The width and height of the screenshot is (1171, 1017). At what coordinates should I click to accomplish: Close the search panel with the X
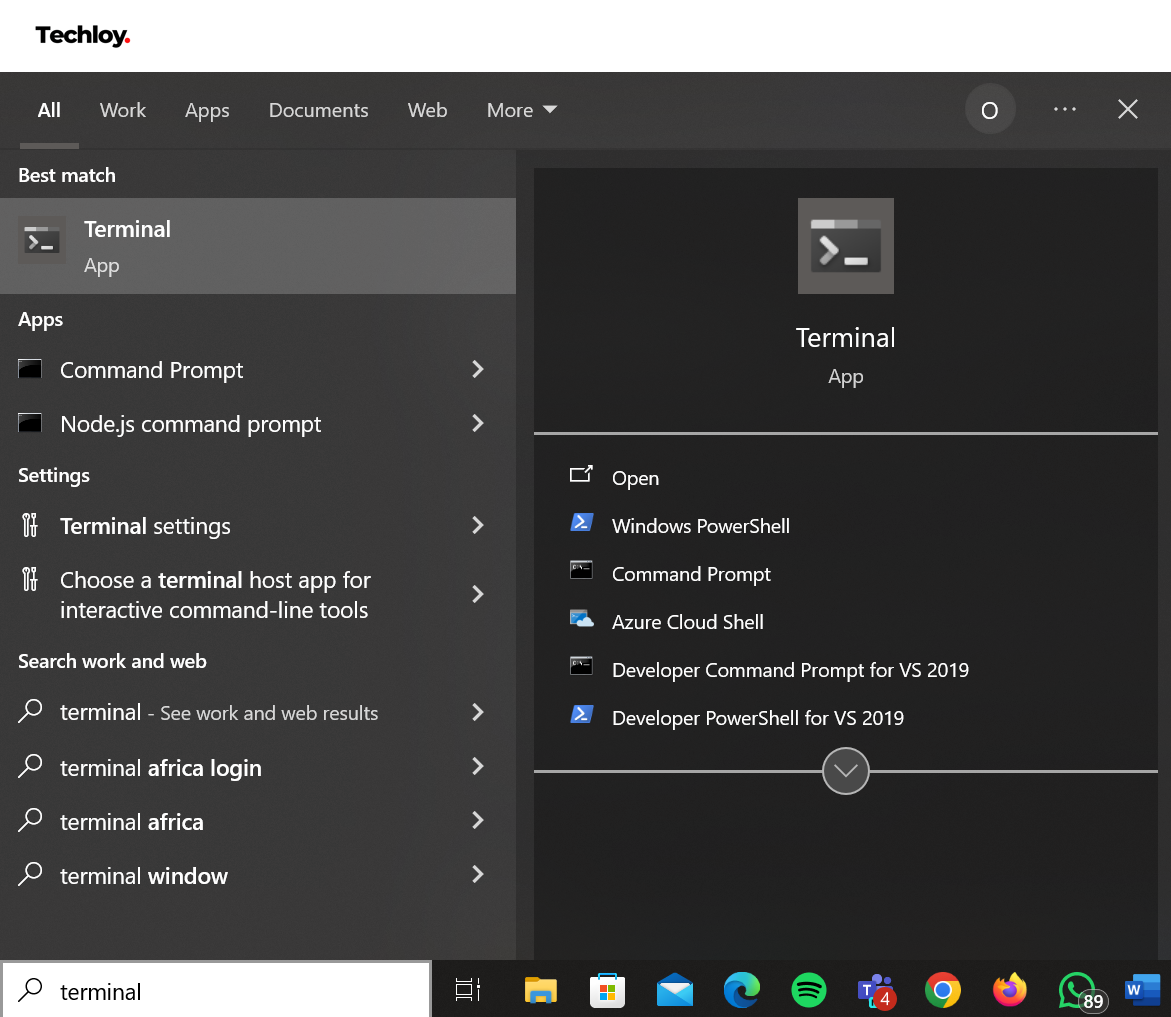click(1128, 109)
